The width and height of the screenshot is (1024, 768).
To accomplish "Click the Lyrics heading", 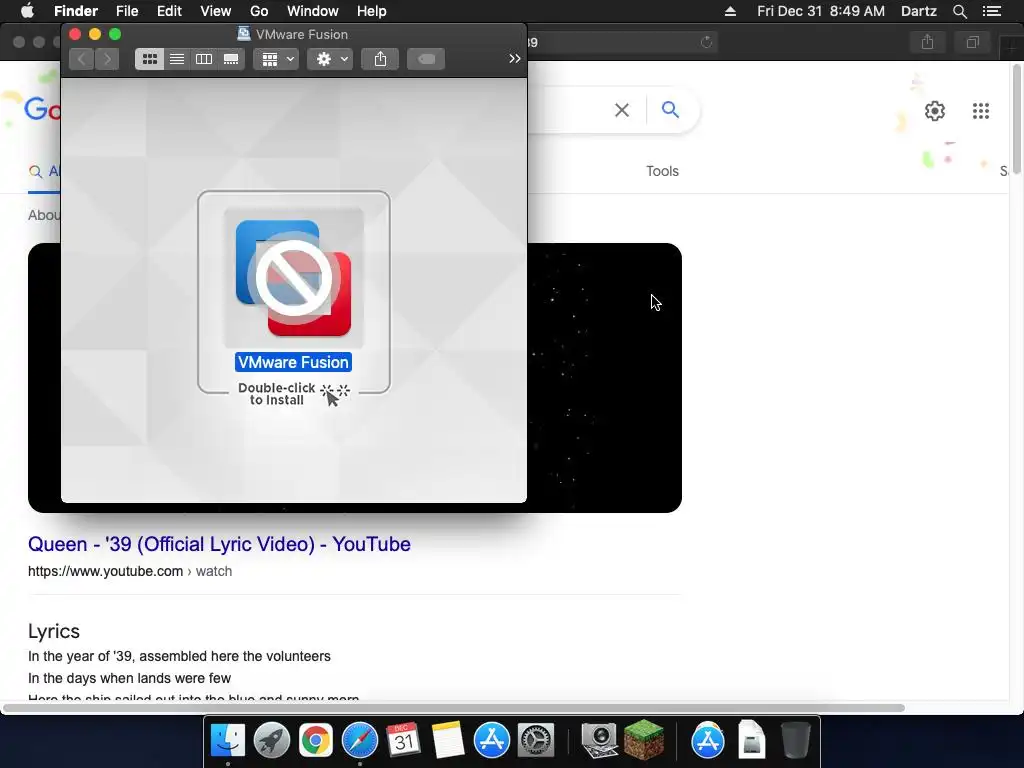I will click(54, 631).
